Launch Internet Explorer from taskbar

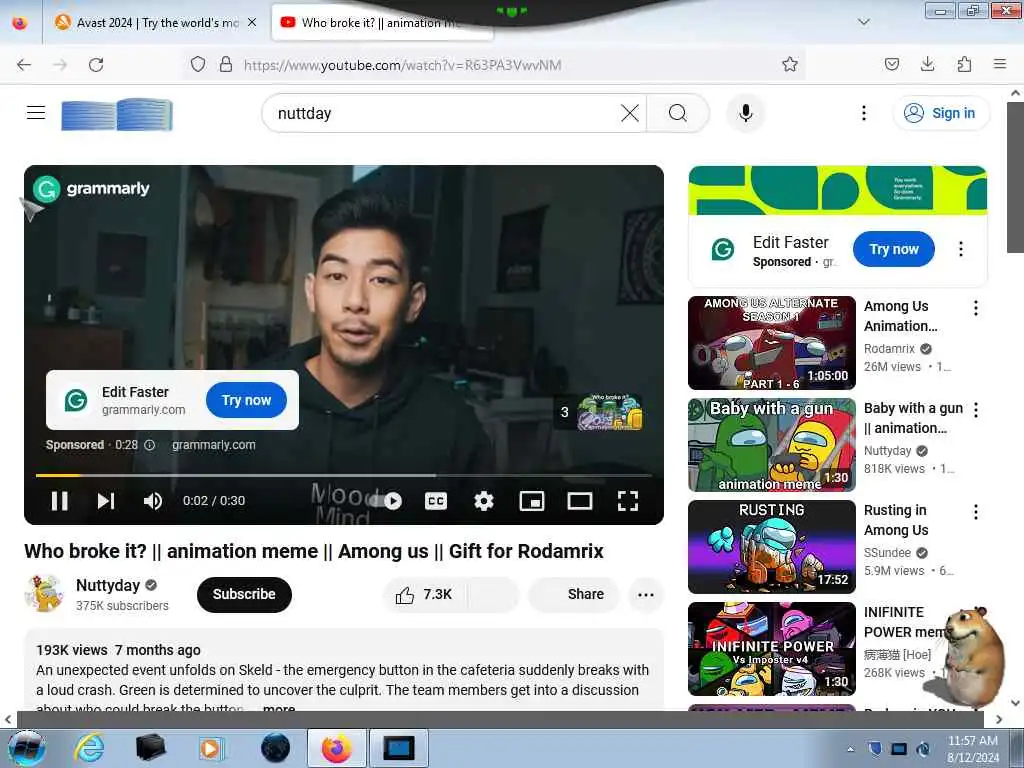coord(89,748)
